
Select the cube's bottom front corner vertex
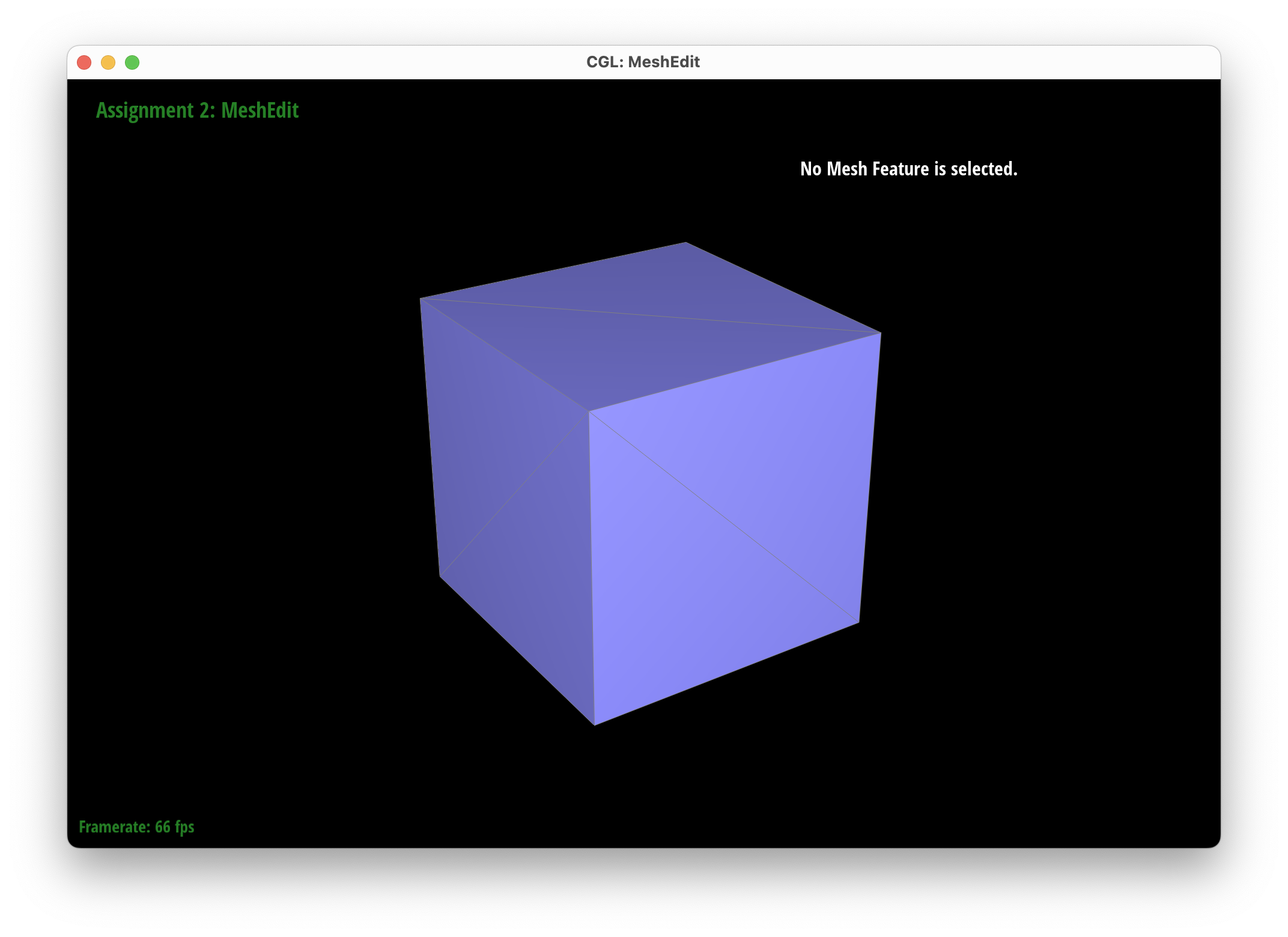pos(594,725)
